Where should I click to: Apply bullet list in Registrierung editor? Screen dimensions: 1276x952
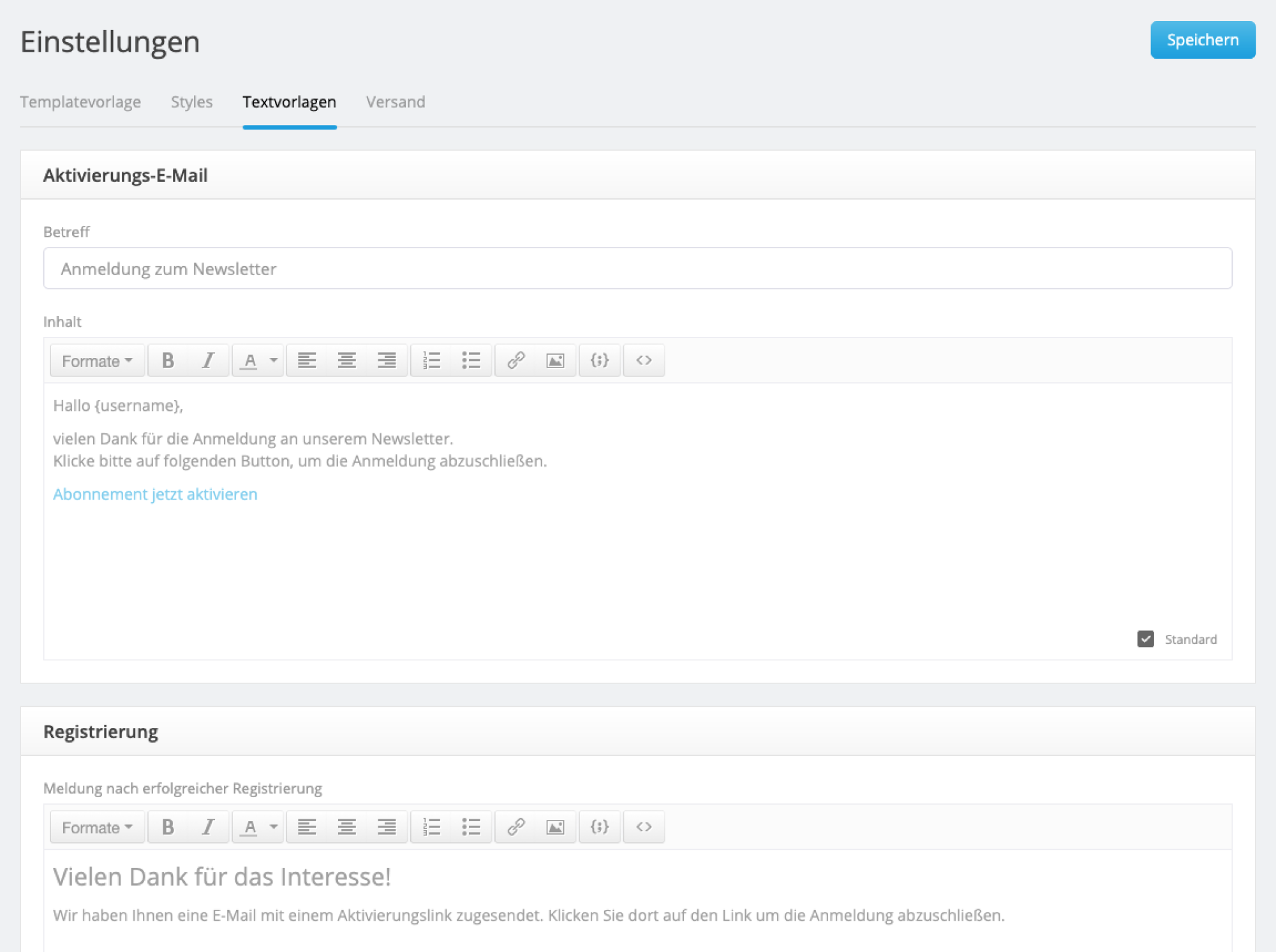pyautogui.click(x=471, y=827)
